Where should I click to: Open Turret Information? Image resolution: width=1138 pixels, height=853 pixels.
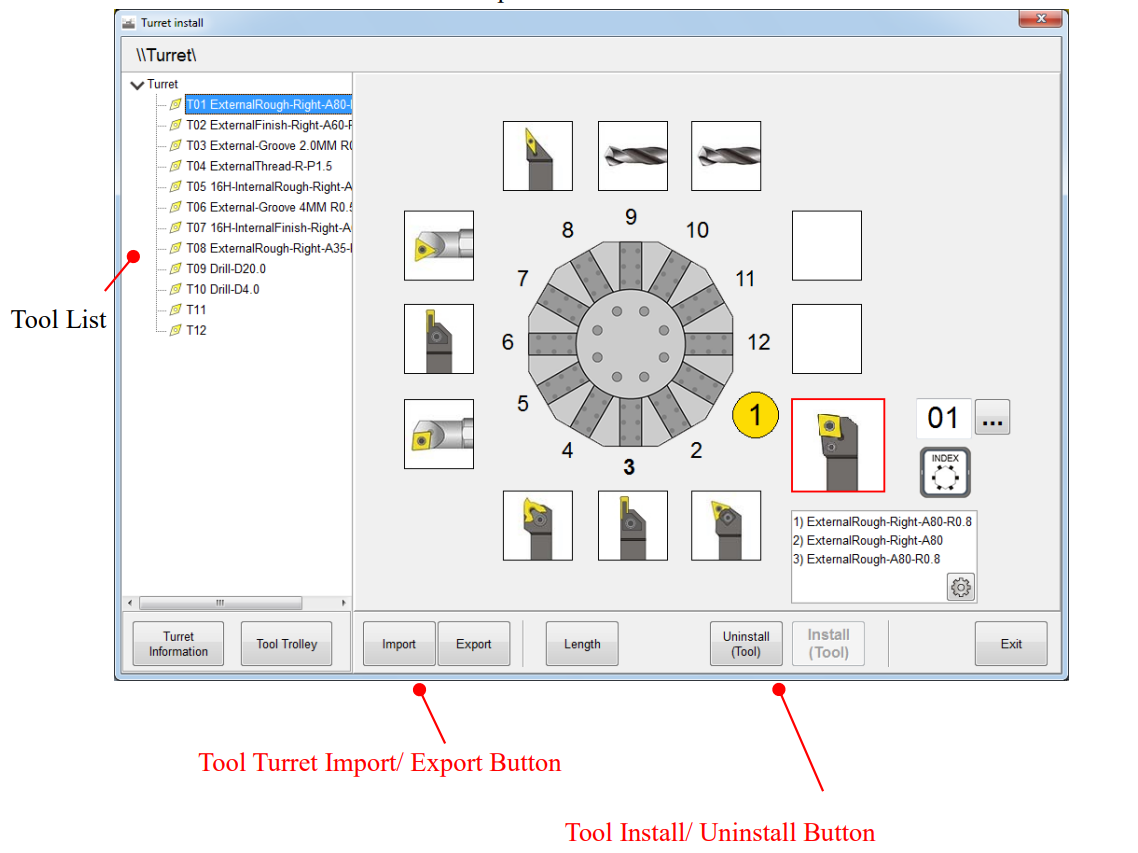(x=179, y=644)
